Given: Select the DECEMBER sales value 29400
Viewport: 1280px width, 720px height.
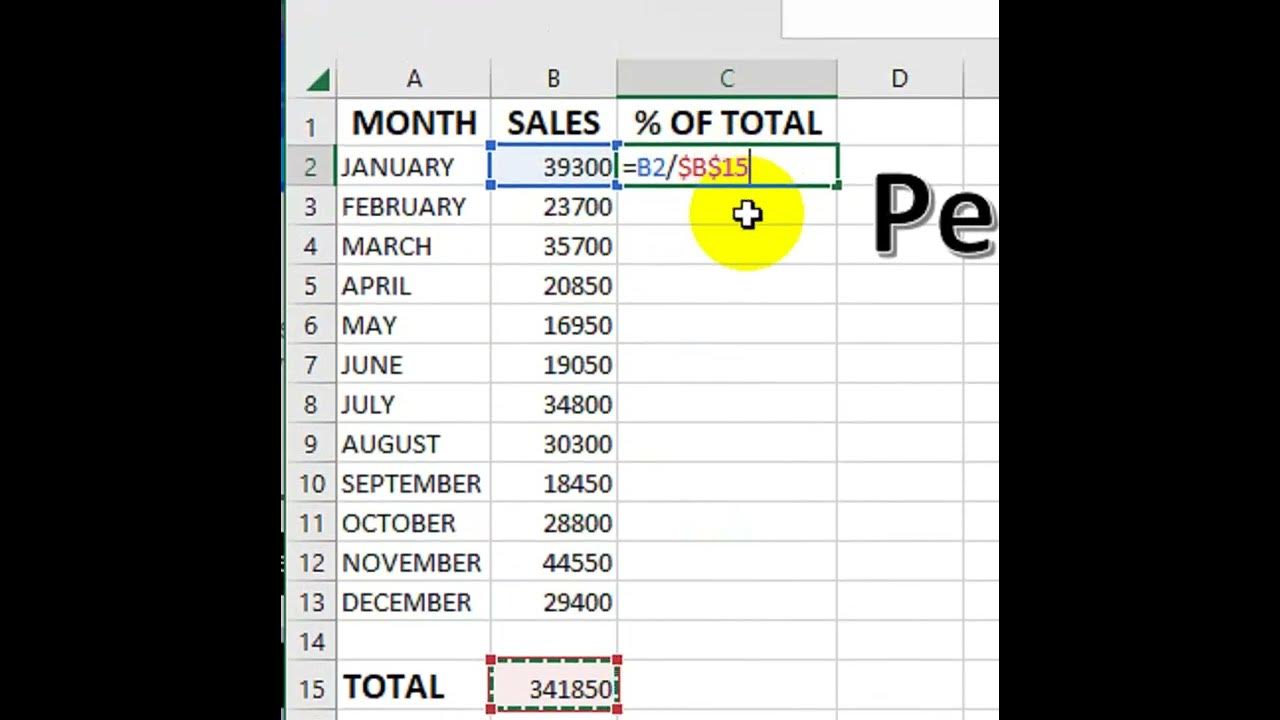Looking at the screenshot, I should point(554,603).
